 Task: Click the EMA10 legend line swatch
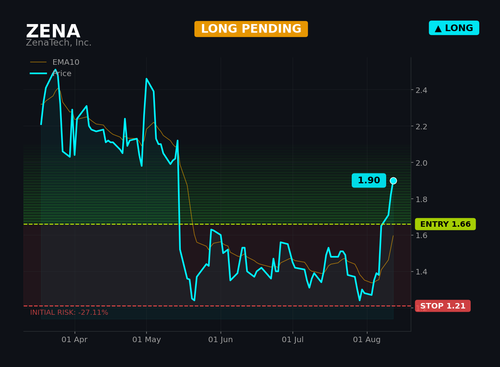click(x=38, y=62)
